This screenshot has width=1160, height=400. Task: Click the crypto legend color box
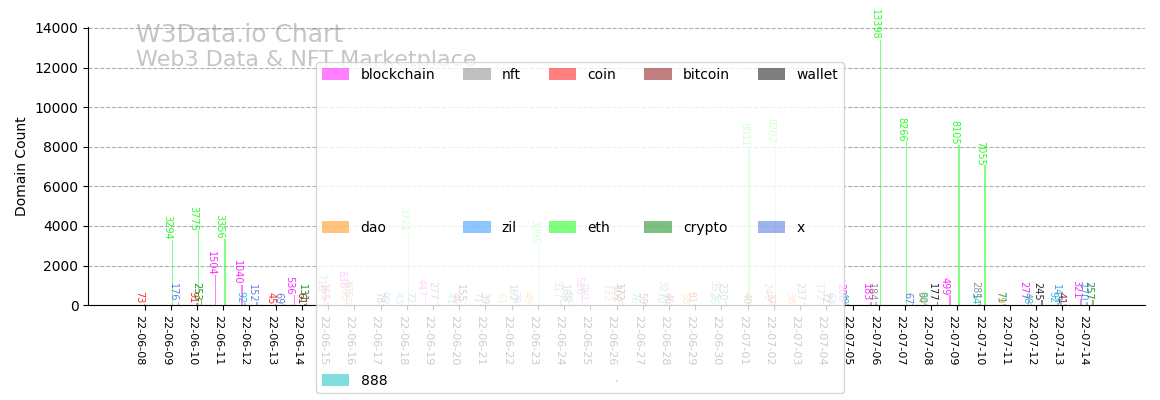pos(657,227)
